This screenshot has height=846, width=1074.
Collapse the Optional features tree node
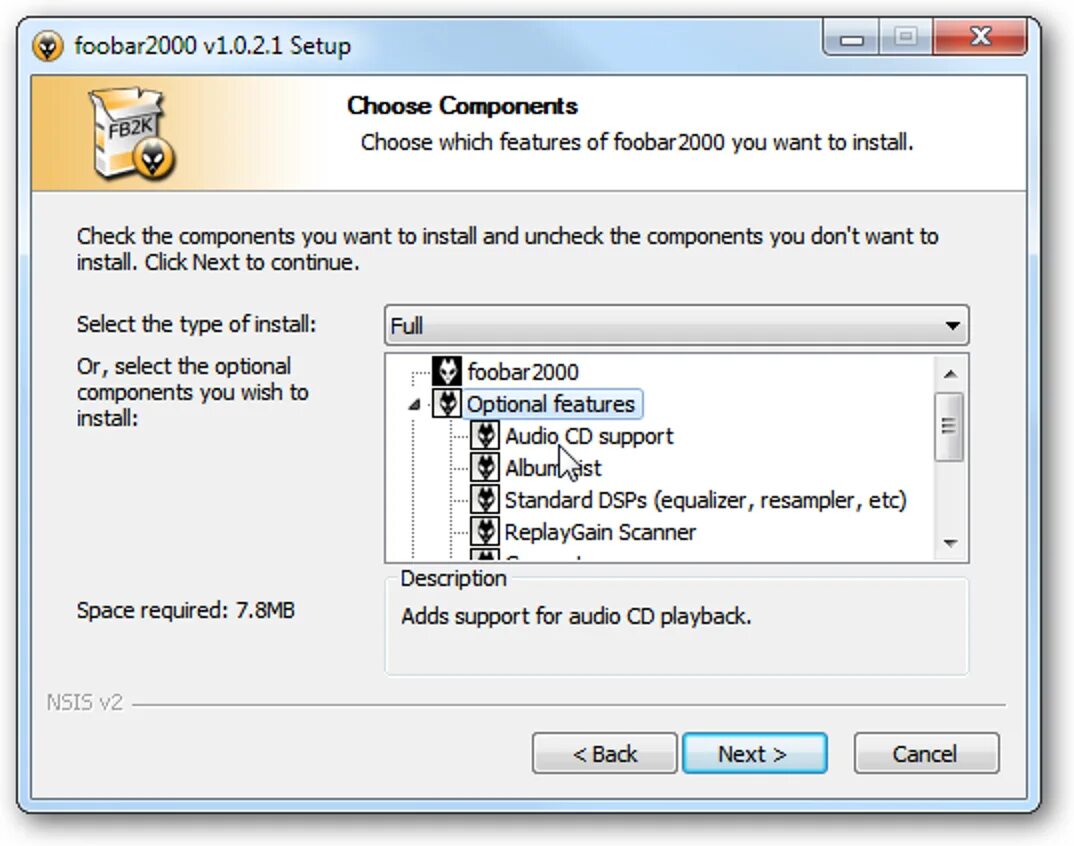(x=414, y=405)
